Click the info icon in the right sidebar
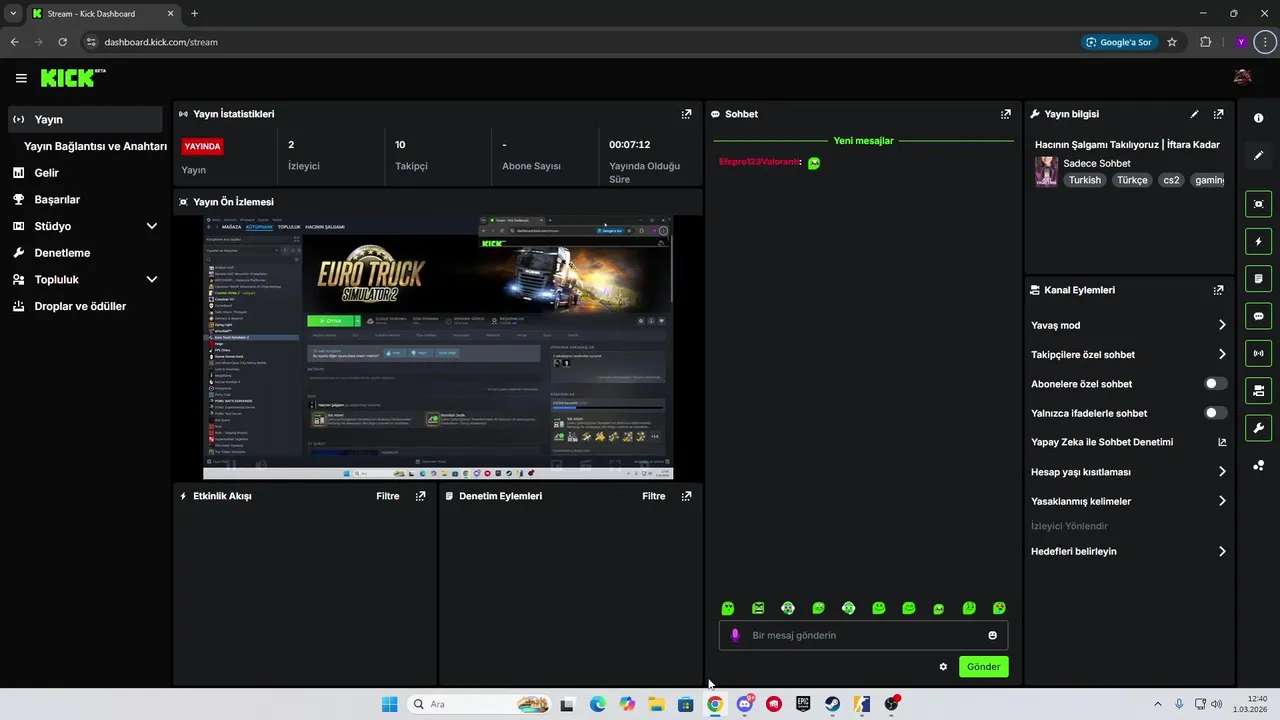The image size is (1280, 720). pyautogui.click(x=1258, y=118)
